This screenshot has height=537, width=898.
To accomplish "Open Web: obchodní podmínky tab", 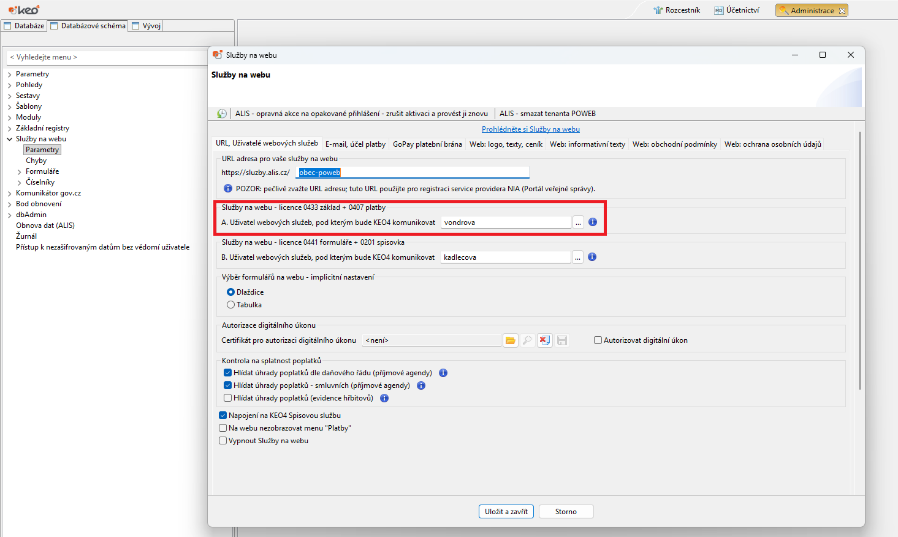I will pos(675,144).
